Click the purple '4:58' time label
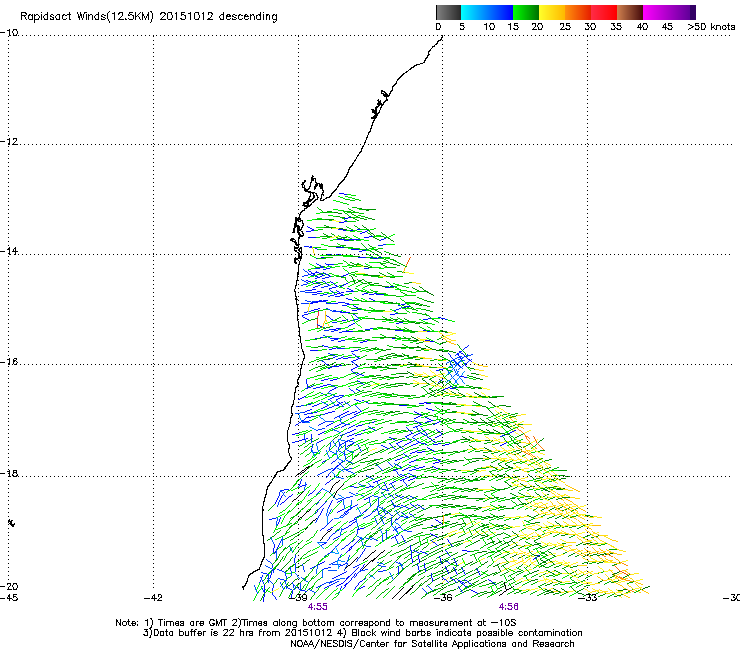740x650 pixels. (x=509, y=607)
